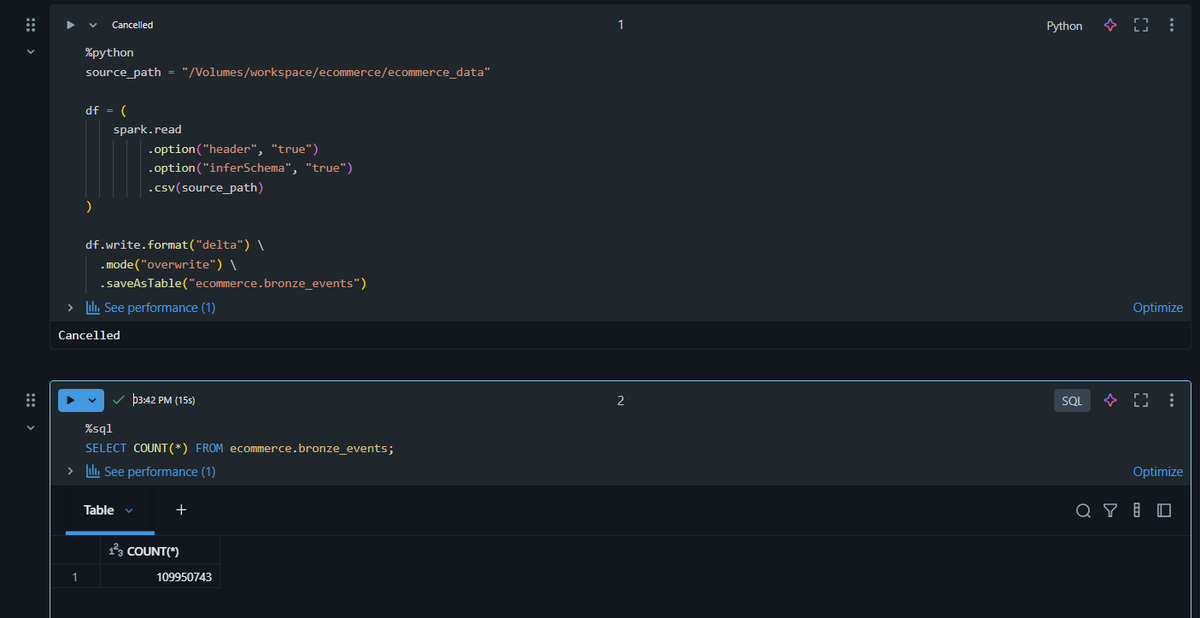
Task: Open the Table tab dropdown arrow
Action: (x=130, y=510)
